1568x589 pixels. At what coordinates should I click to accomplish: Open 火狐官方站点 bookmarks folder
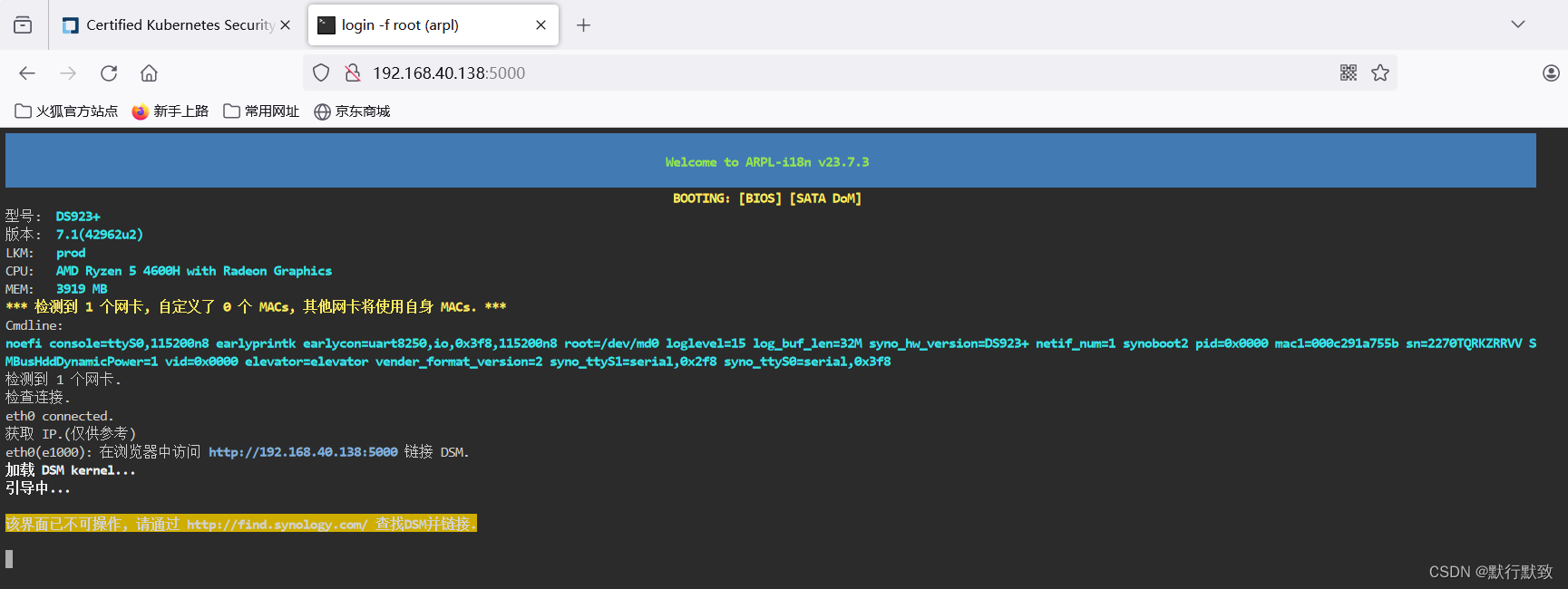67,111
